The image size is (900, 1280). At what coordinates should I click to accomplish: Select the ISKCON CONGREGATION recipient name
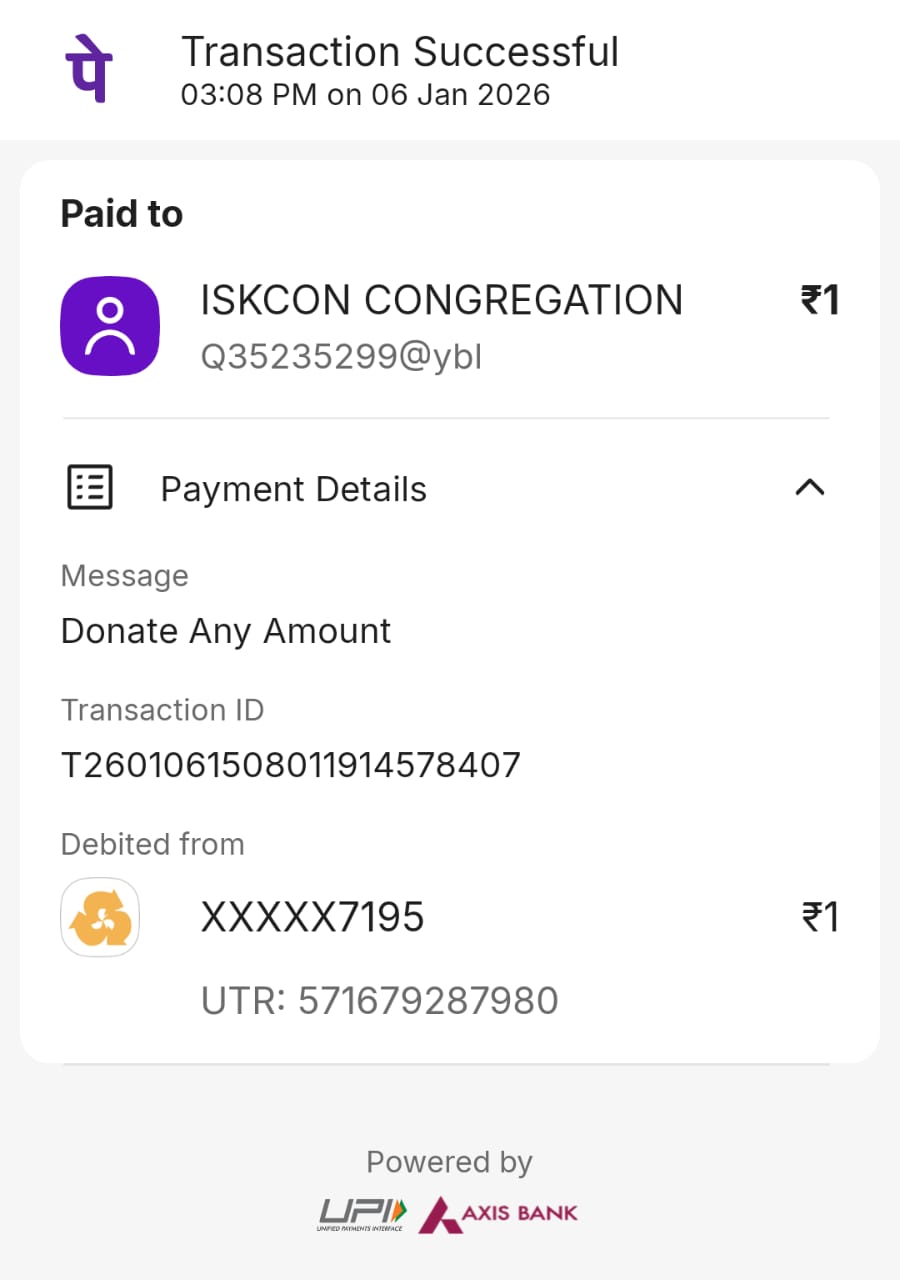click(441, 300)
